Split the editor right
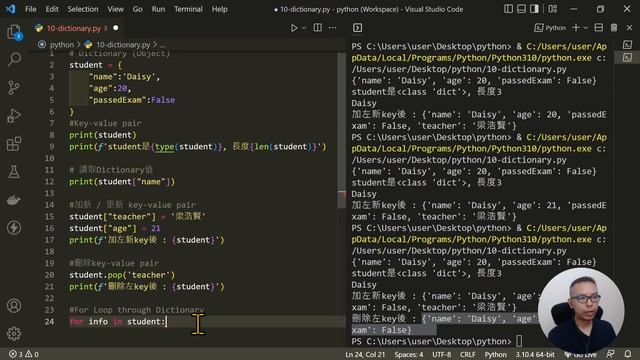 tap(317, 28)
